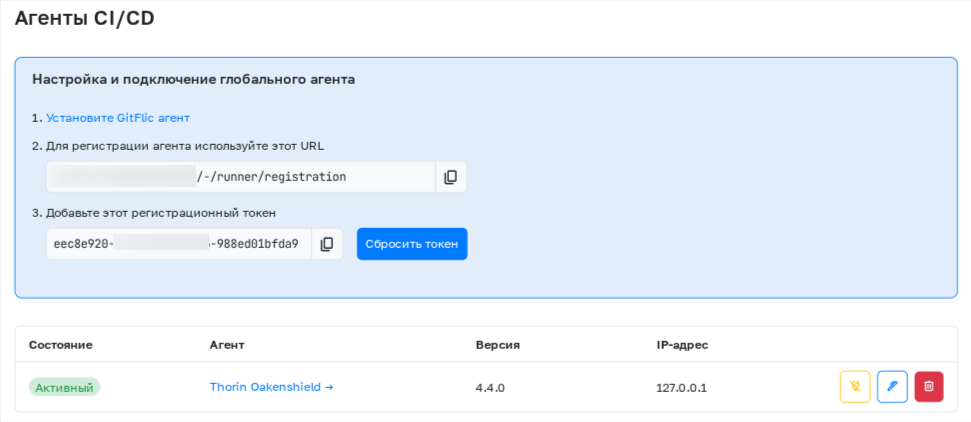971x422 pixels.
Task: Click the global agent setup panel heading
Action: (x=193, y=79)
